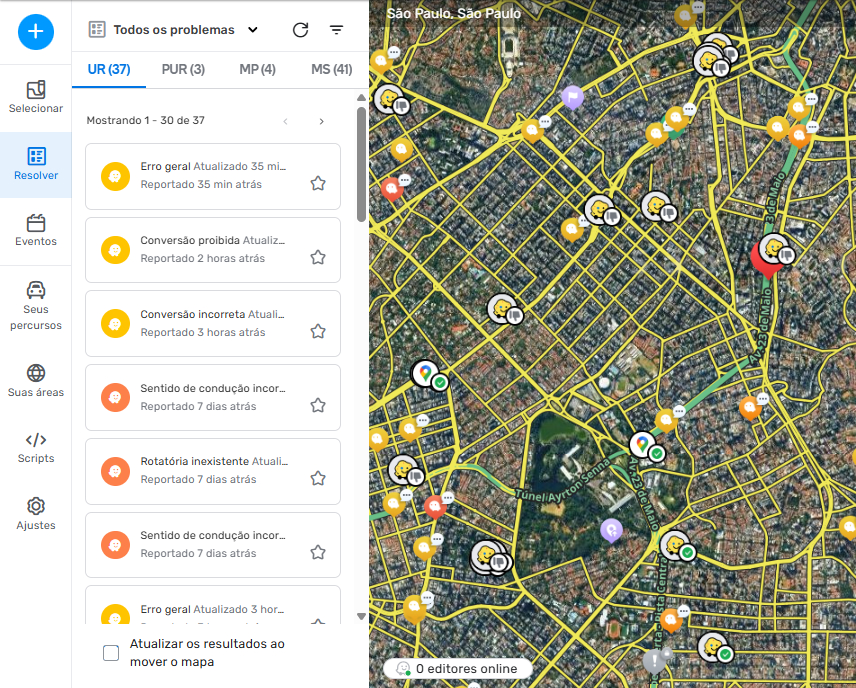
Task: Open Seus percursos car icon
Action: click(x=36, y=305)
